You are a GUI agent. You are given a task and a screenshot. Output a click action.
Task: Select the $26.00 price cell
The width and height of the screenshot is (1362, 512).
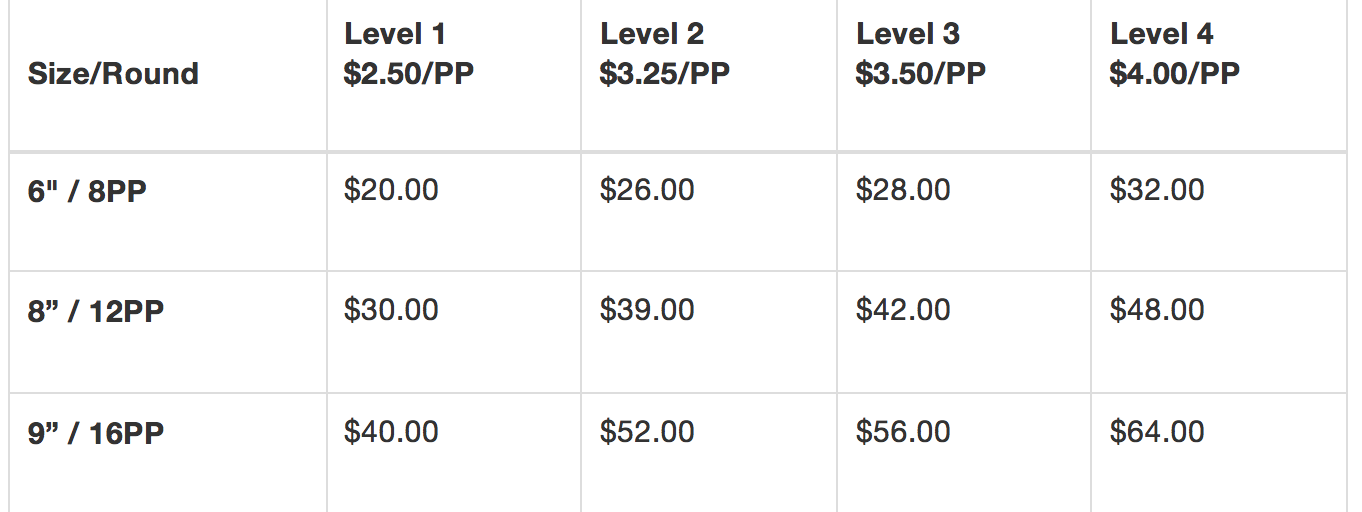pos(647,190)
